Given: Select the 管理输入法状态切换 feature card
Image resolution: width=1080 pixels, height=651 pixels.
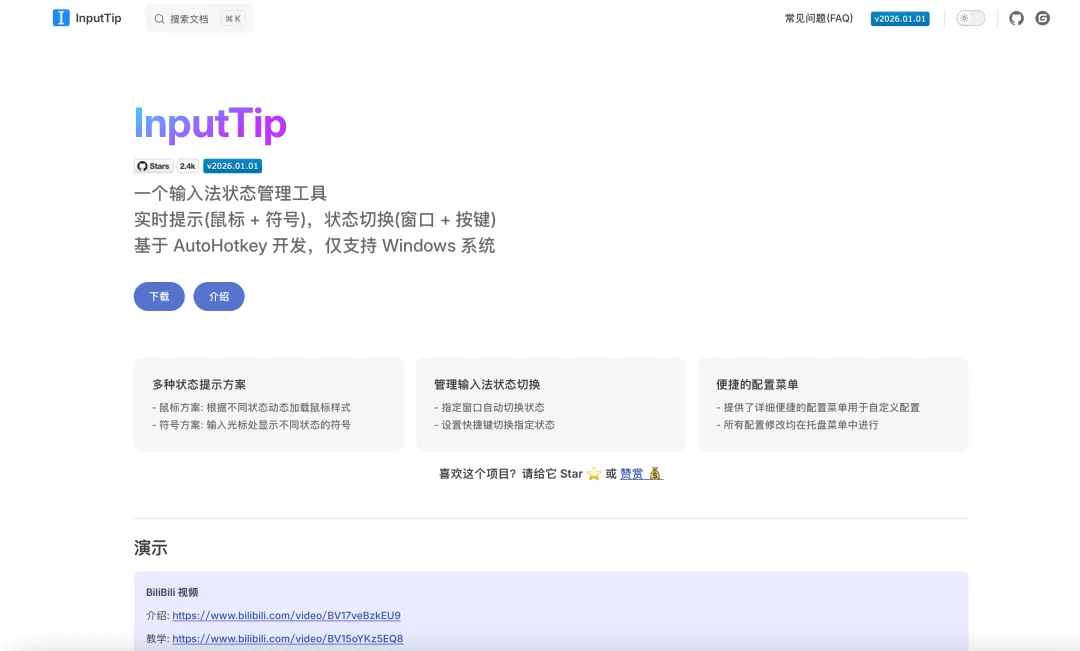Looking at the screenshot, I should pyautogui.click(x=551, y=404).
